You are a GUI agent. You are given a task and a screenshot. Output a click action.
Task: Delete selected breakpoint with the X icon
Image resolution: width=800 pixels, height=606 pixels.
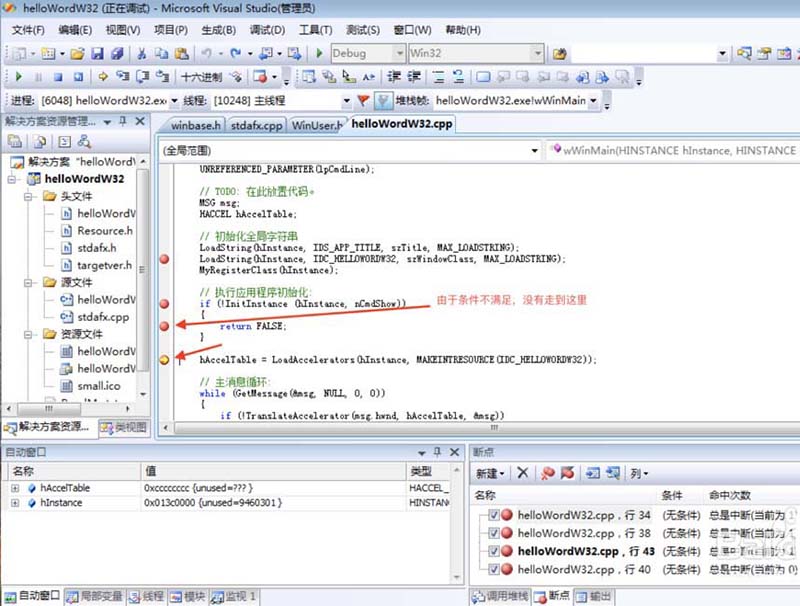click(x=521, y=471)
